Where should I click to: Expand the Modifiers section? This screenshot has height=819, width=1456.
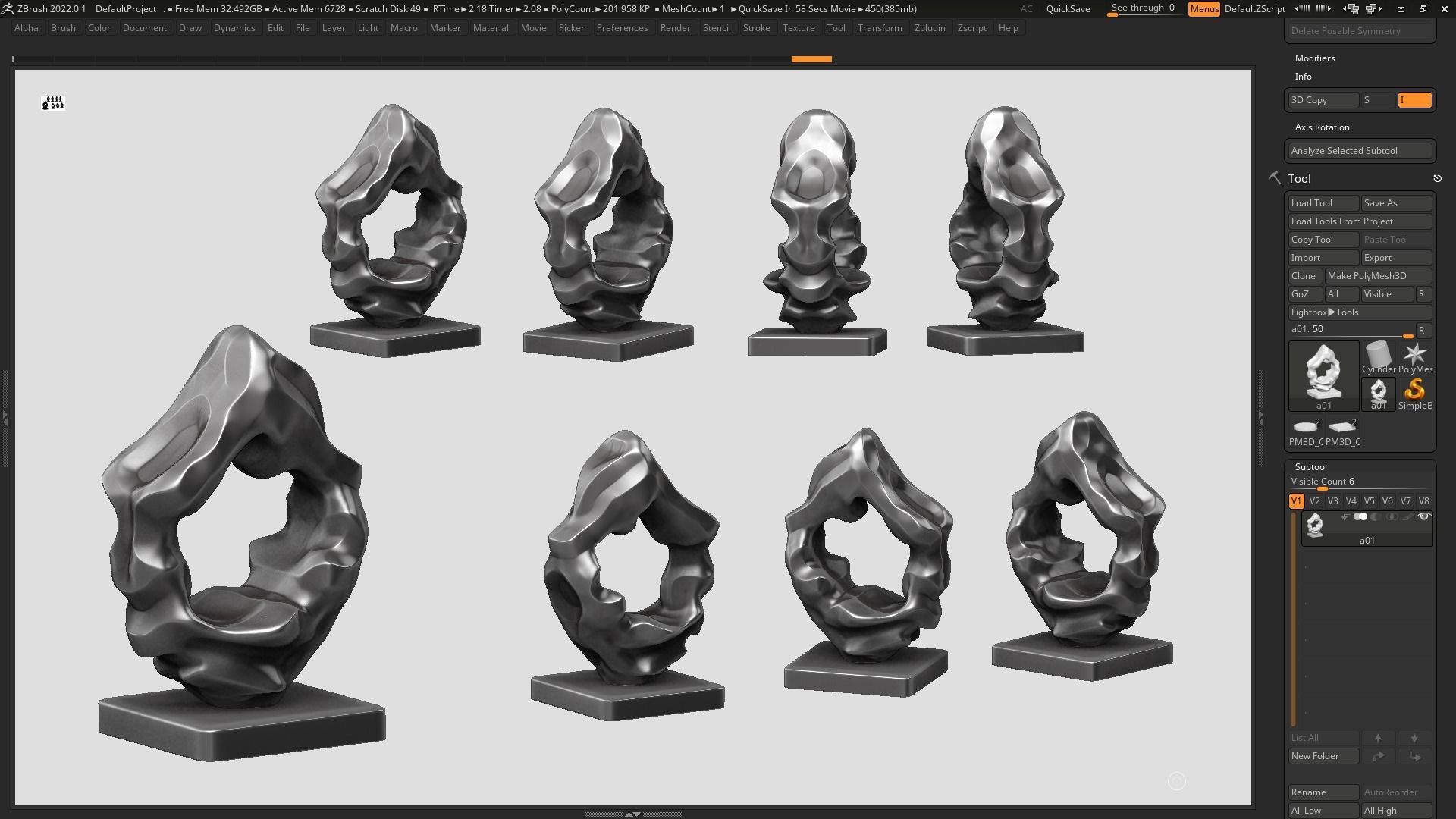[x=1315, y=58]
